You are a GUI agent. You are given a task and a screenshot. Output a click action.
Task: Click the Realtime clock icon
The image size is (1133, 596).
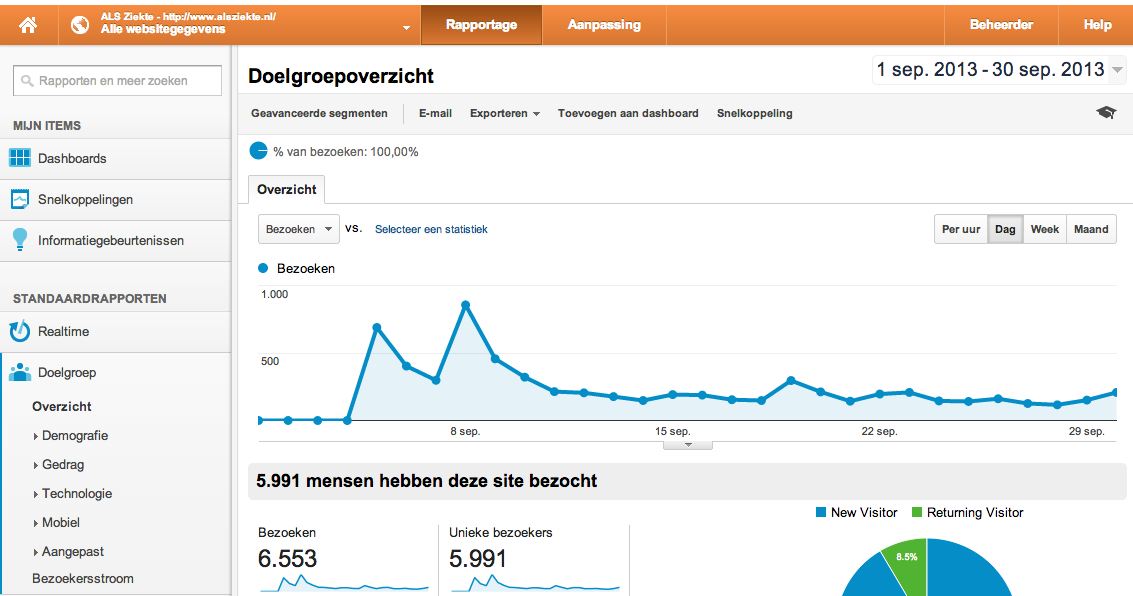(20, 331)
